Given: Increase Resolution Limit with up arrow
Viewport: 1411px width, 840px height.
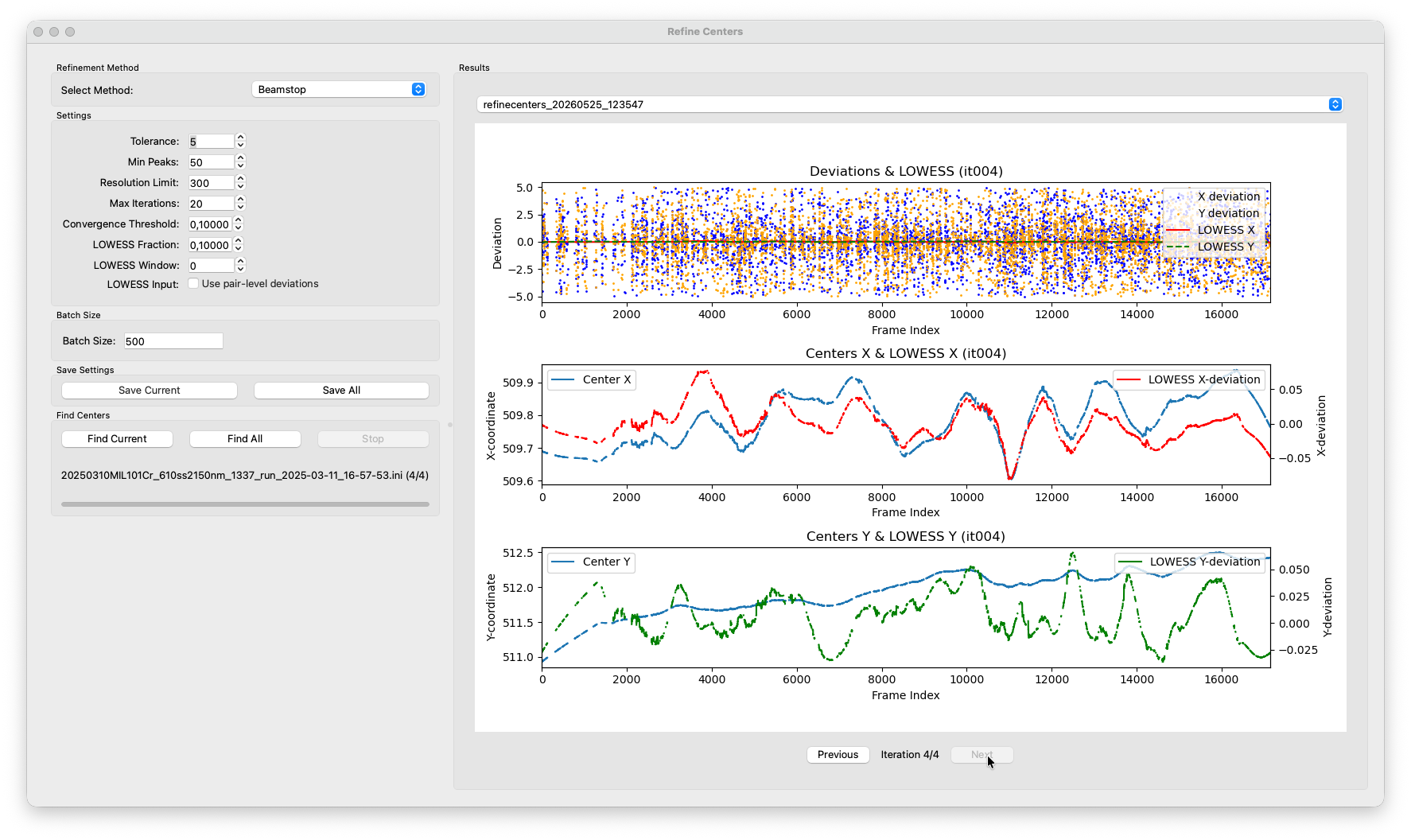Looking at the screenshot, I should [x=240, y=178].
